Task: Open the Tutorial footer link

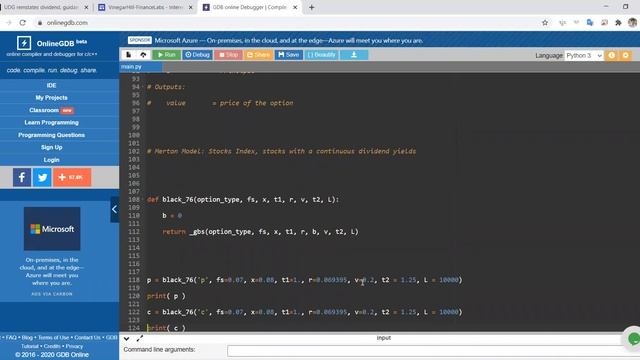Action: tap(30, 346)
